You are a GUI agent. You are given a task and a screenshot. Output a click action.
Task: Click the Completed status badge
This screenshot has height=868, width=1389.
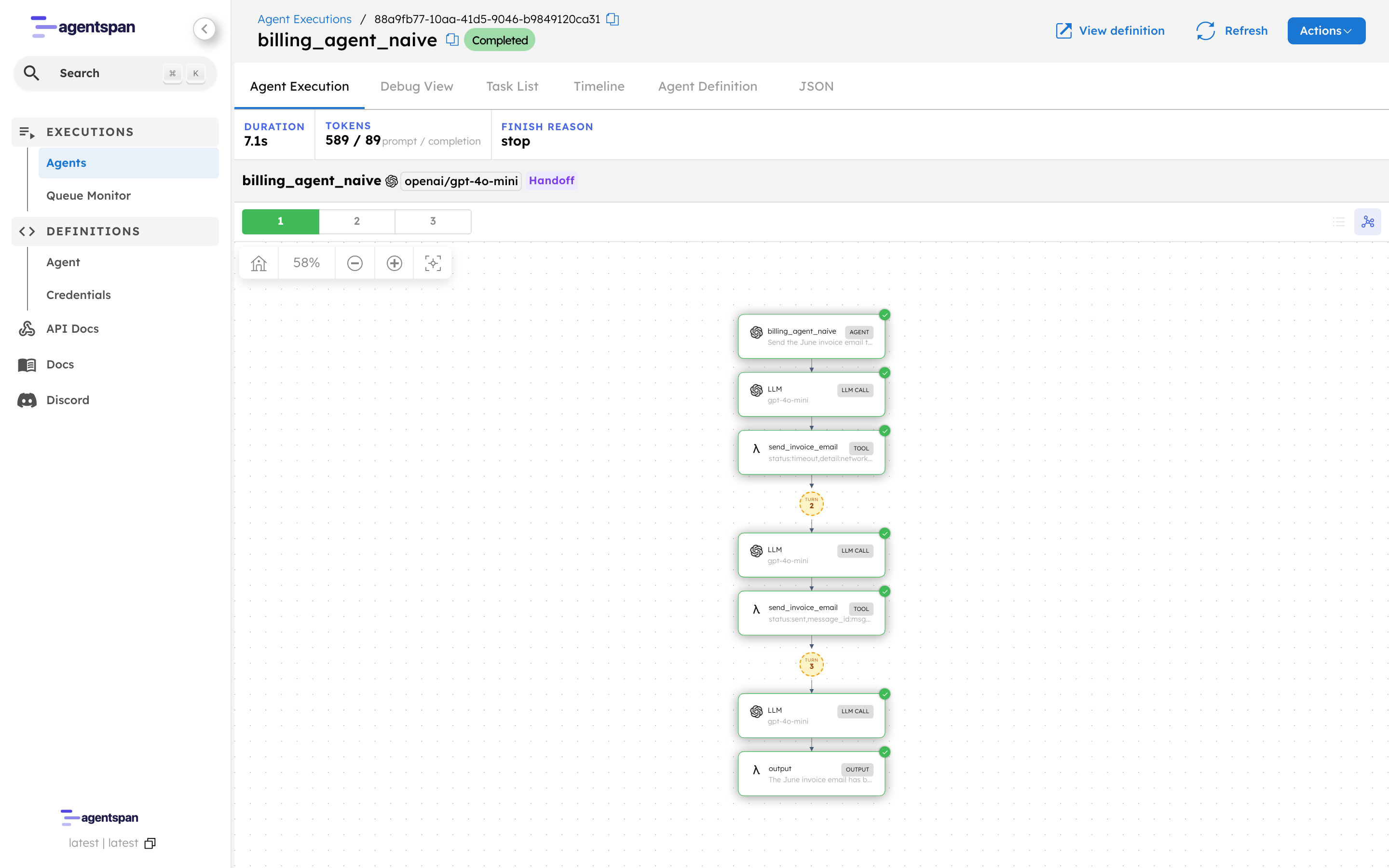[x=499, y=40]
